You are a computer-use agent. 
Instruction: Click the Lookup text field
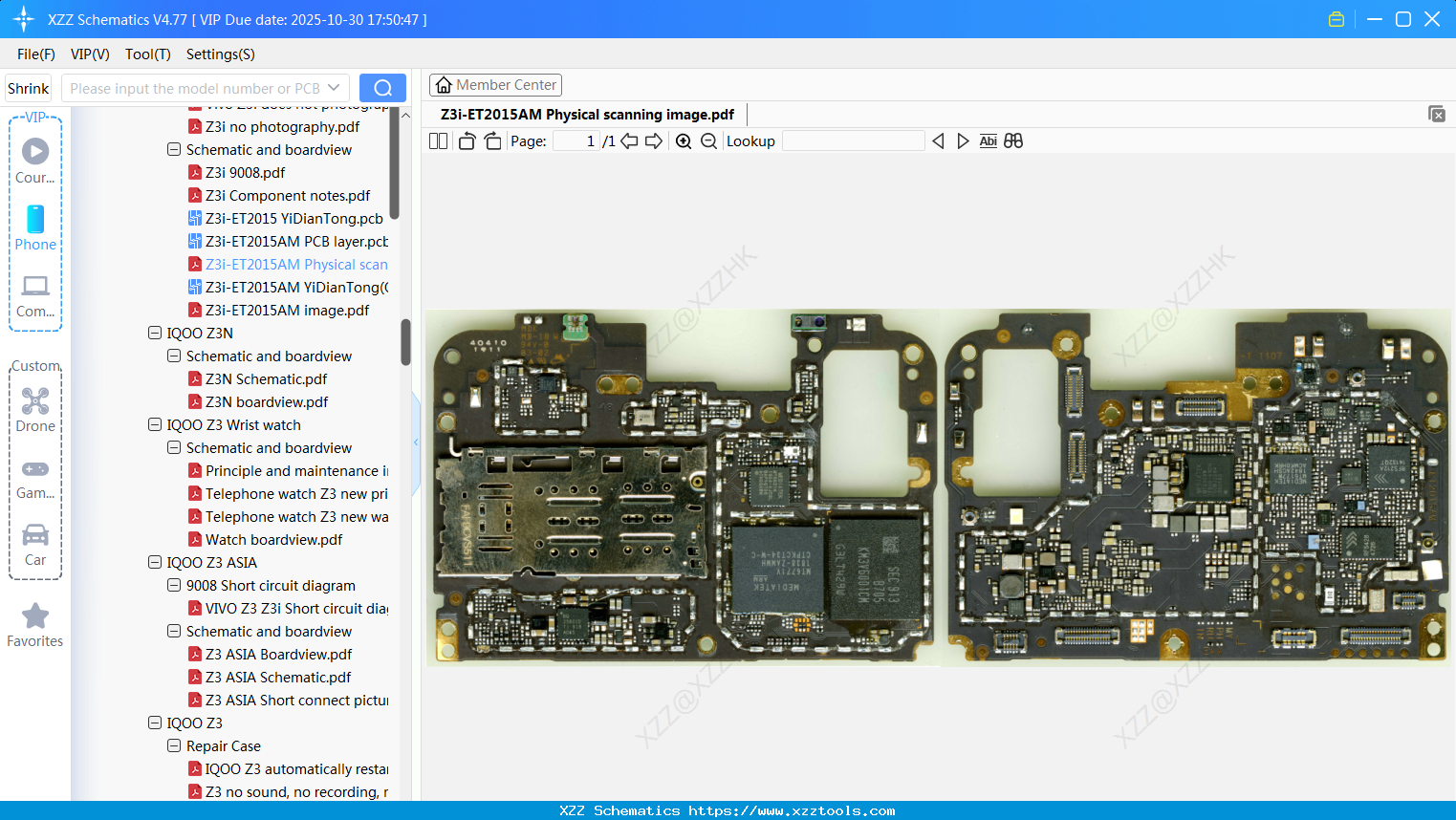pos(854,140)
